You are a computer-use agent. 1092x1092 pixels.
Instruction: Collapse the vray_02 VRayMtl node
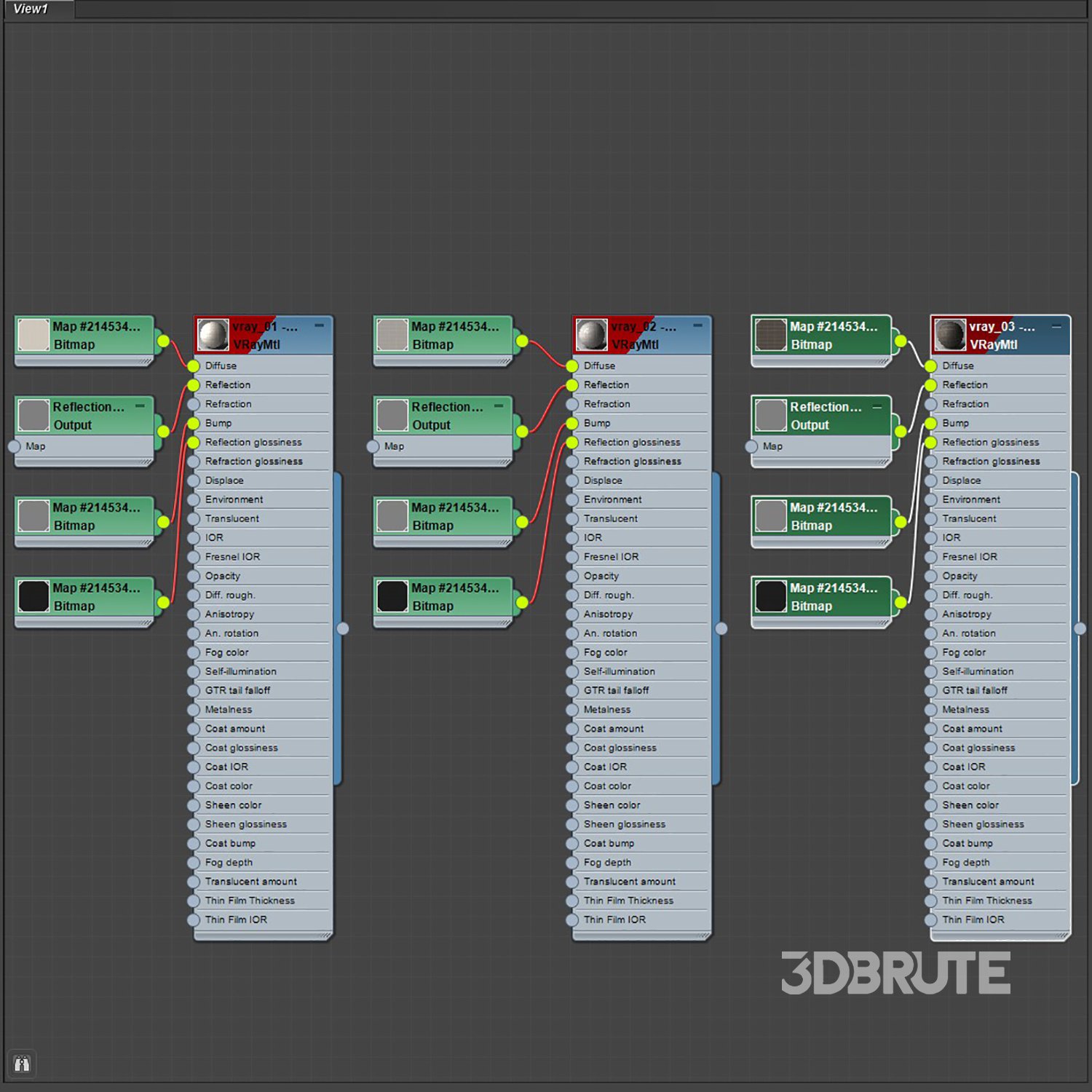tap(697, 326)
